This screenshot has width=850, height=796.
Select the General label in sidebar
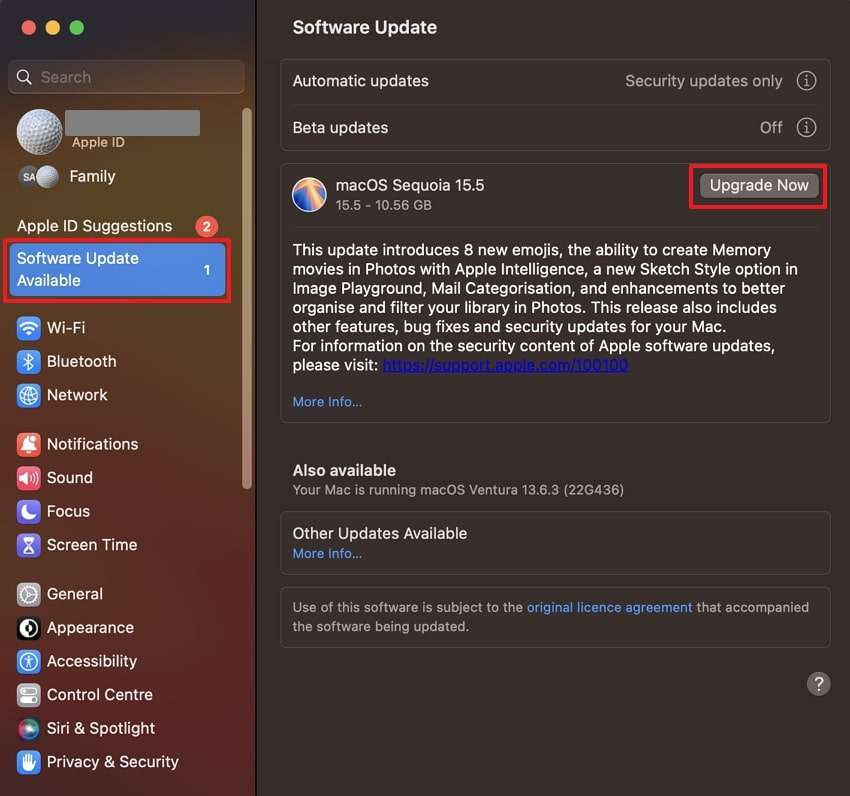74,594
